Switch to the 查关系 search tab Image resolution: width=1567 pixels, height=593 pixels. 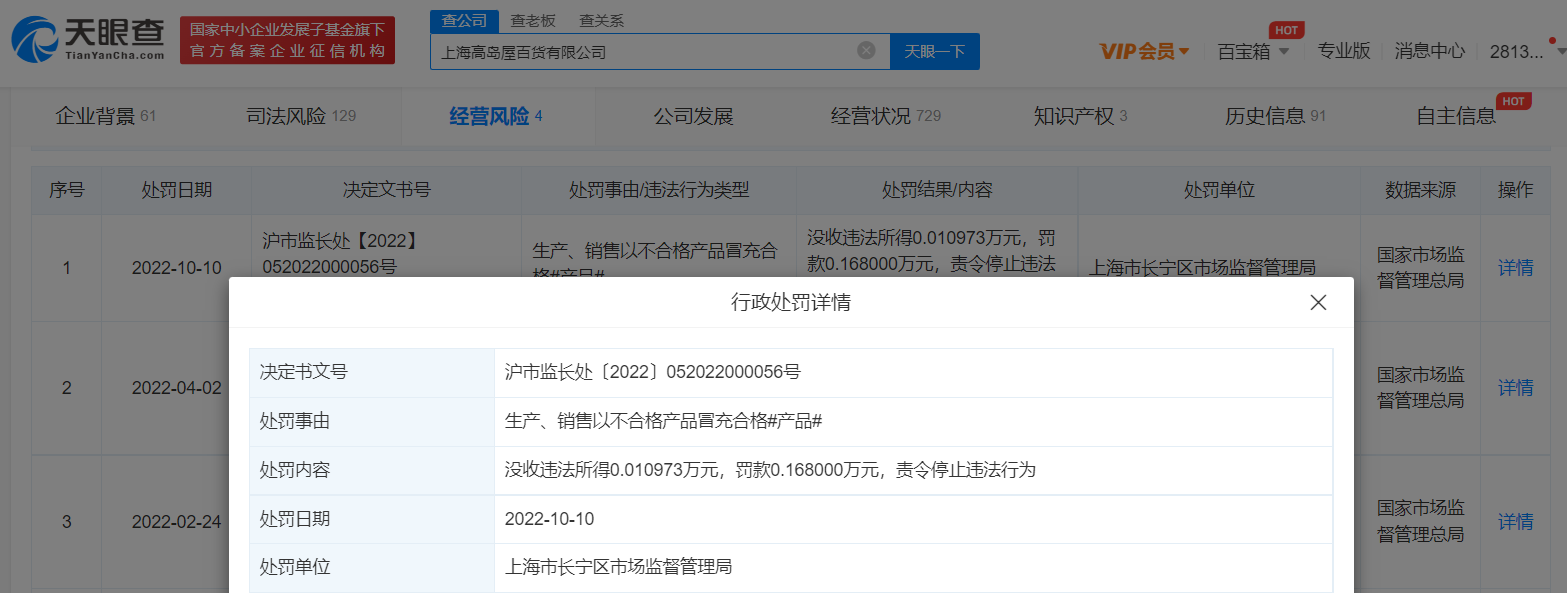click(601, 21)
